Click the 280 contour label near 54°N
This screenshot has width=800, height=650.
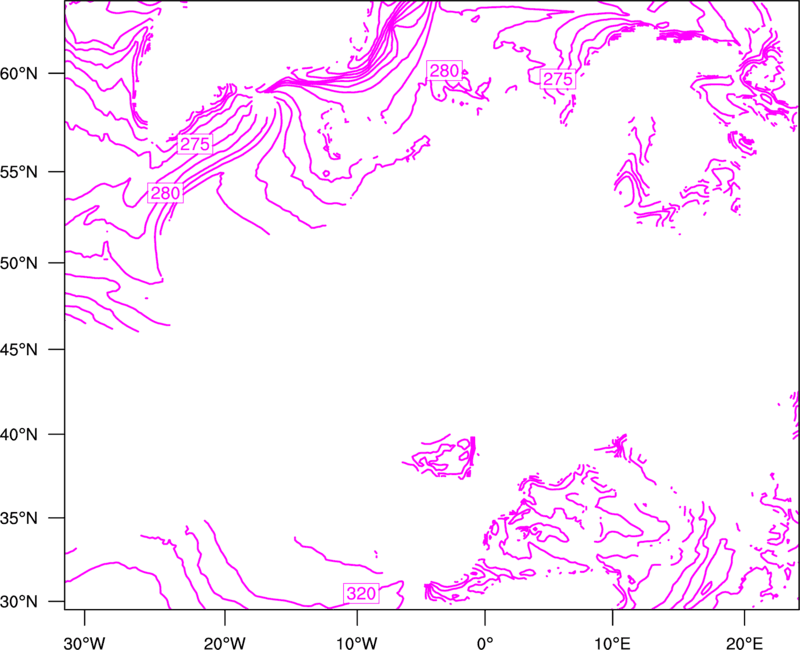[x=165, y=193]
